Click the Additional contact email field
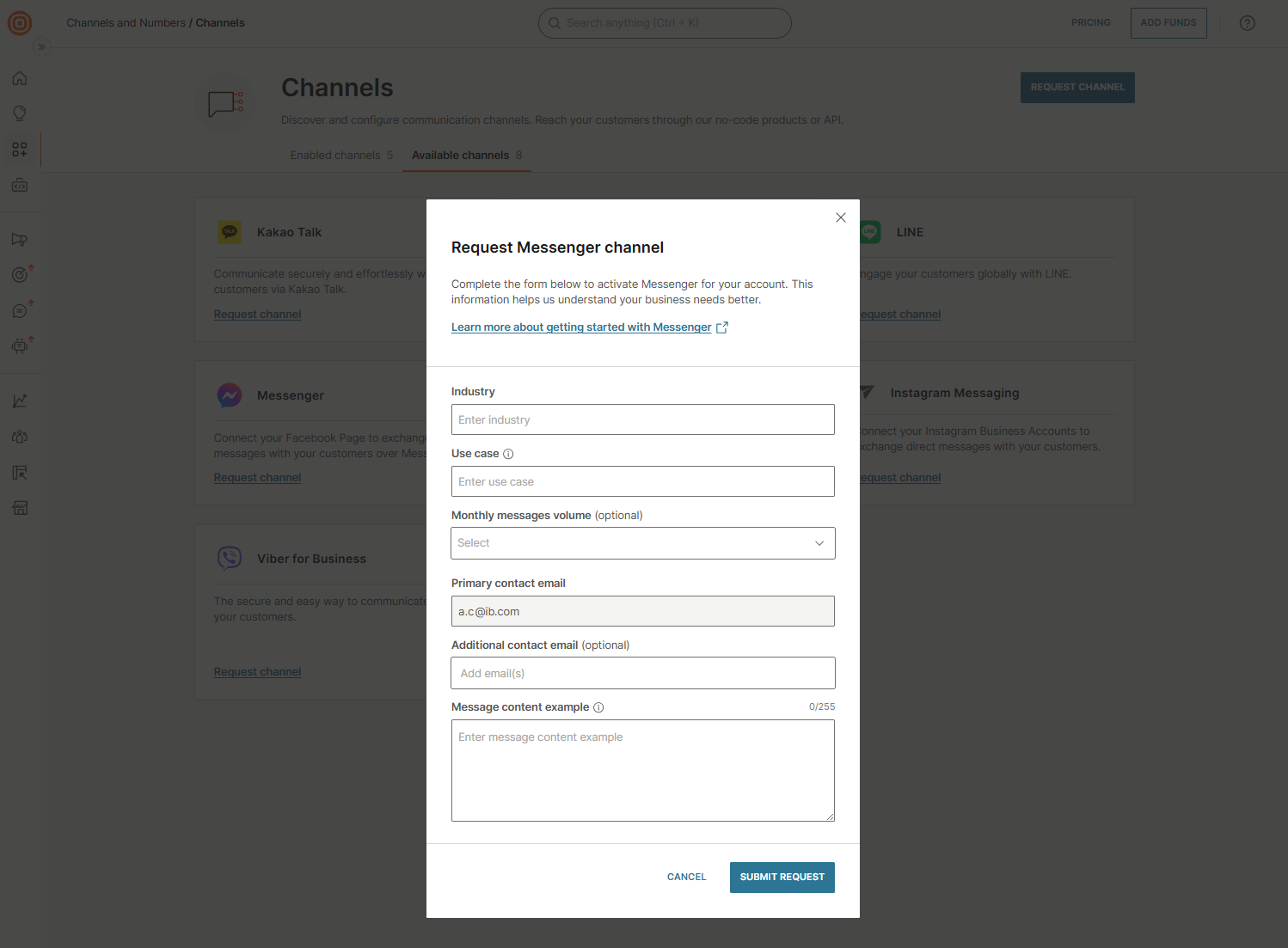Image resolution: width=1288 pixels, height=948 pixels. (x=642, y=673)
